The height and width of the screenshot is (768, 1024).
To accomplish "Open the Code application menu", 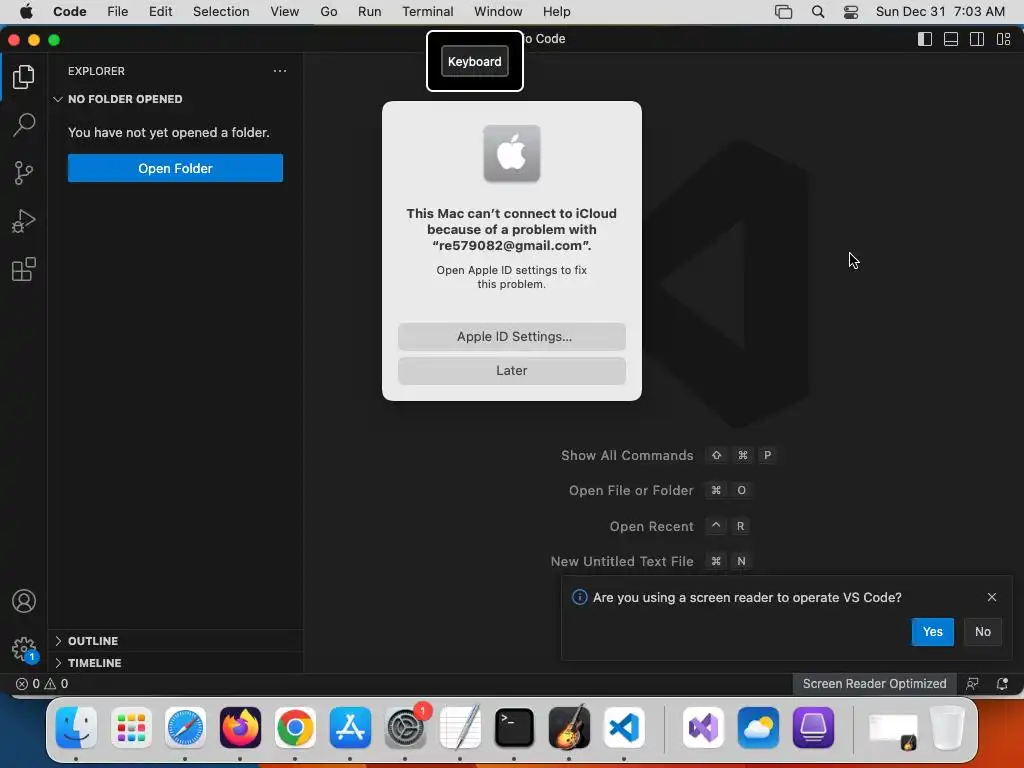I will 70,12.
